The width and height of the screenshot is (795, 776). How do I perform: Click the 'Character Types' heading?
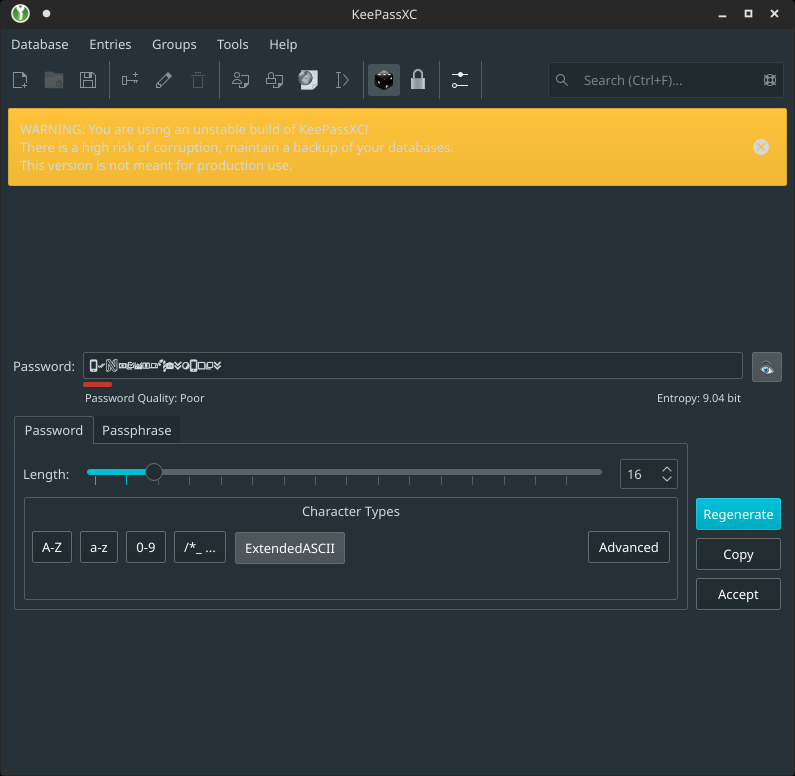[x=351, y=511]
